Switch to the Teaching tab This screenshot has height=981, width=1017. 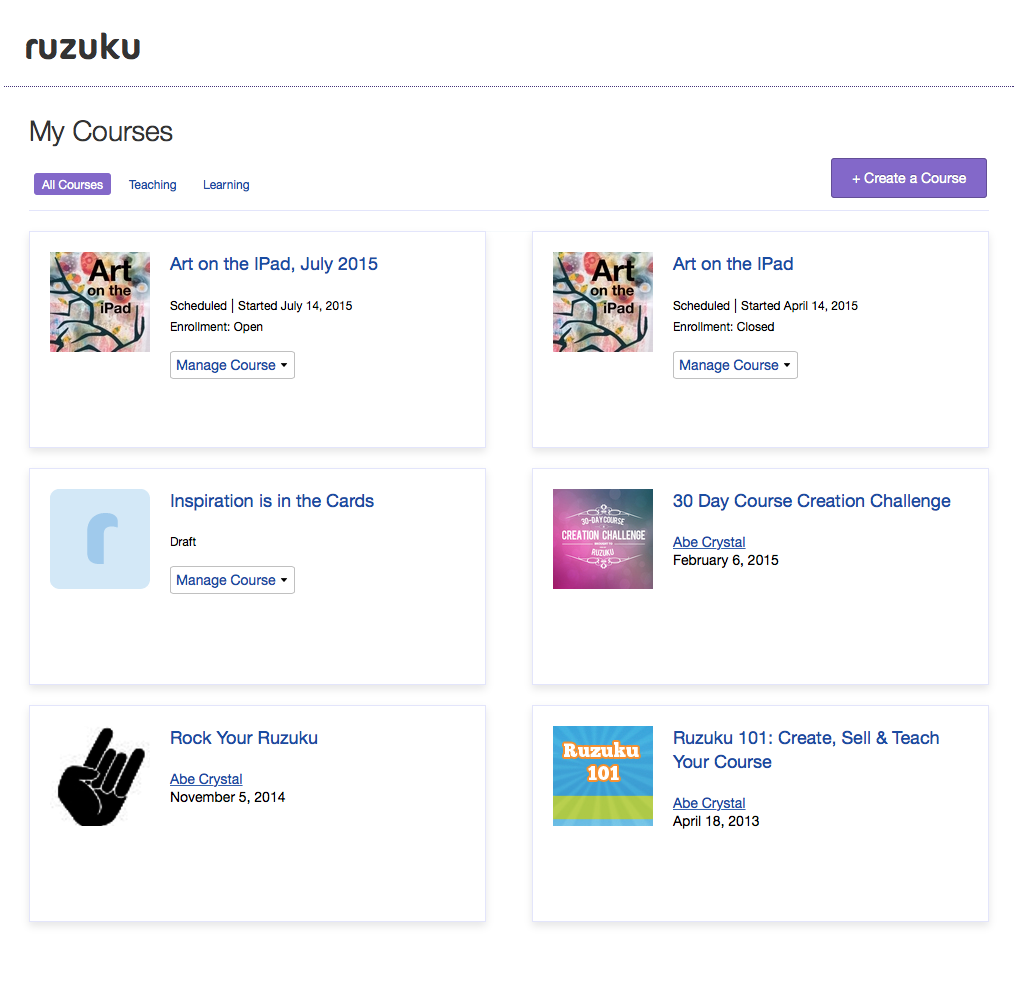click(x=152, y=184)
